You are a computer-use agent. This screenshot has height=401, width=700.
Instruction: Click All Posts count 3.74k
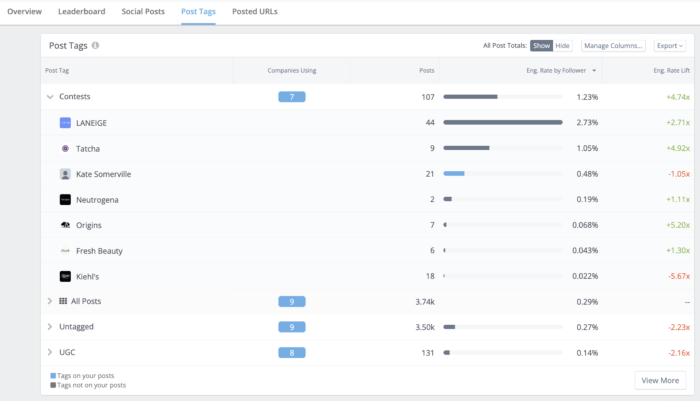[425, 302]
